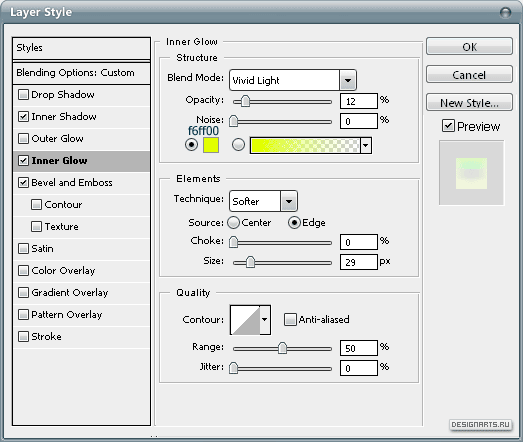Click the Opacity value field

(x=359, y=101)
